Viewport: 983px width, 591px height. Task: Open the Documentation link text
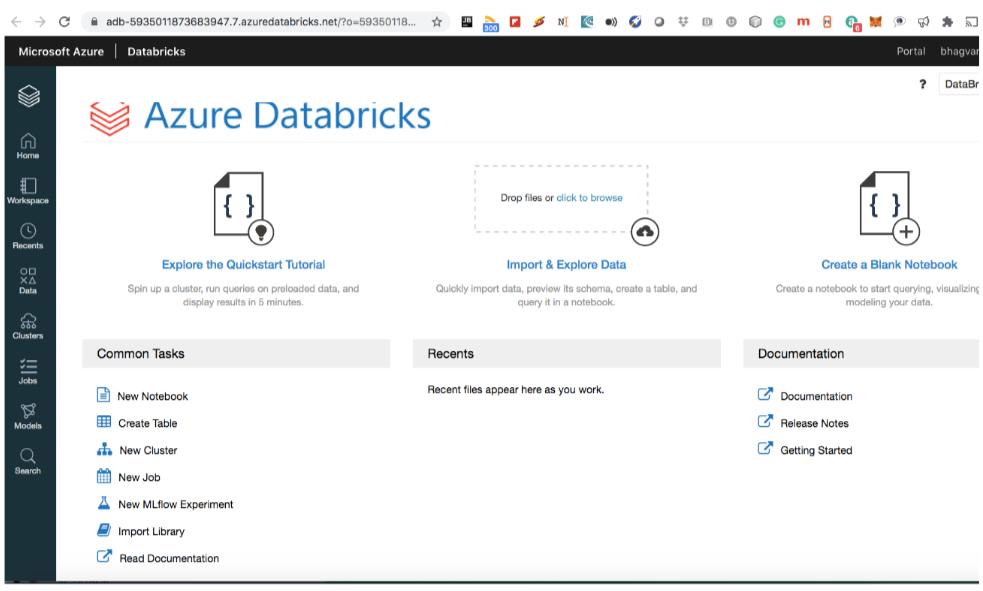point(816,396)
